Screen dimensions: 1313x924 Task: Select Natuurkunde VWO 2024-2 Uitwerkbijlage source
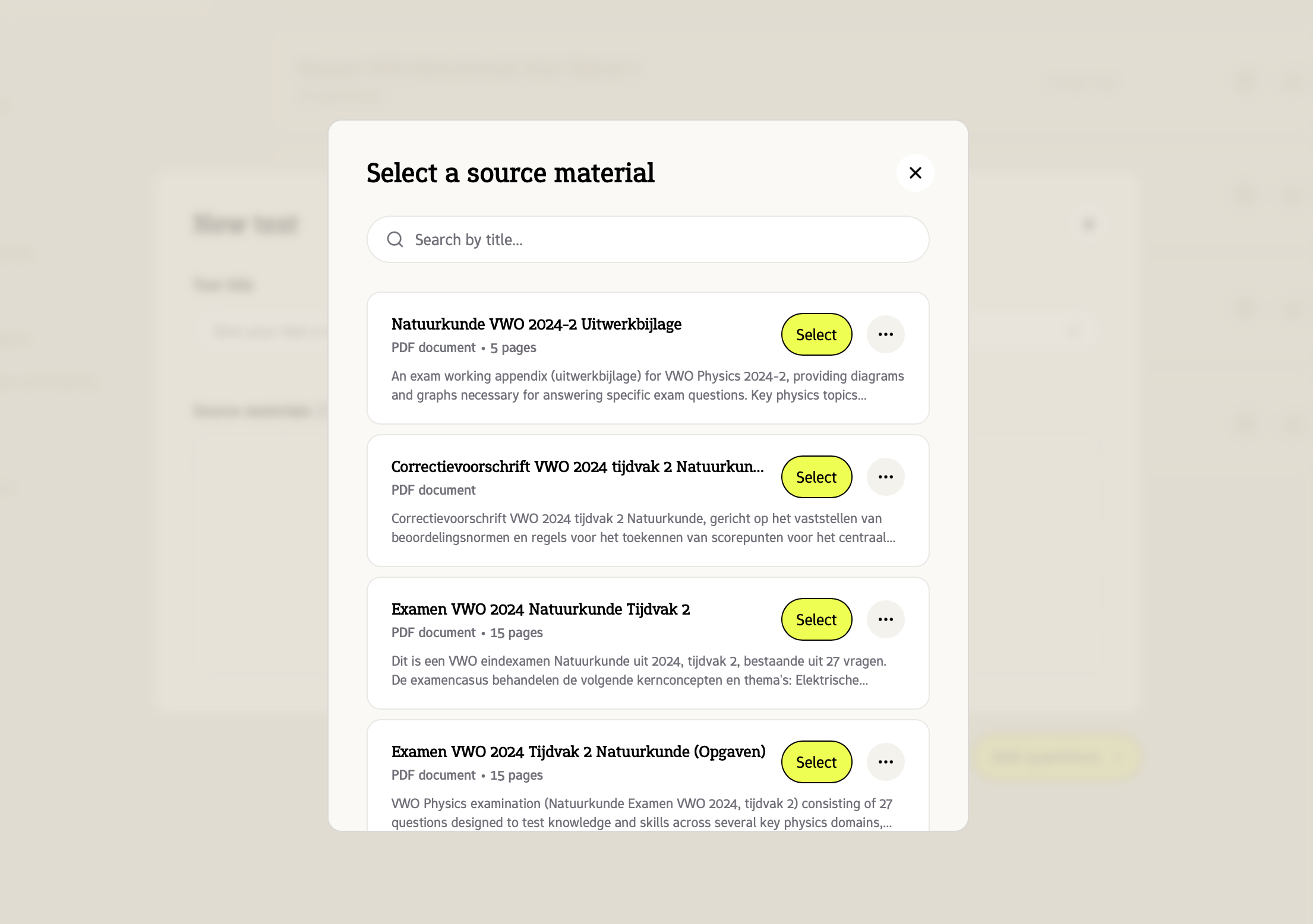[816, 334]
